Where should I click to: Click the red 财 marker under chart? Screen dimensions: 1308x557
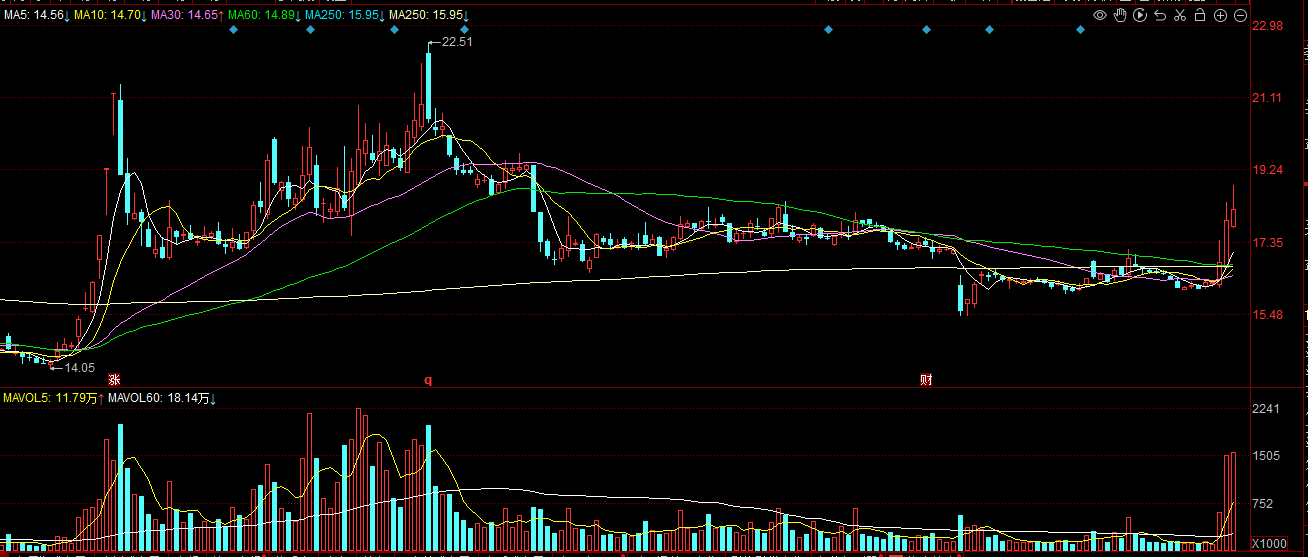926,380
